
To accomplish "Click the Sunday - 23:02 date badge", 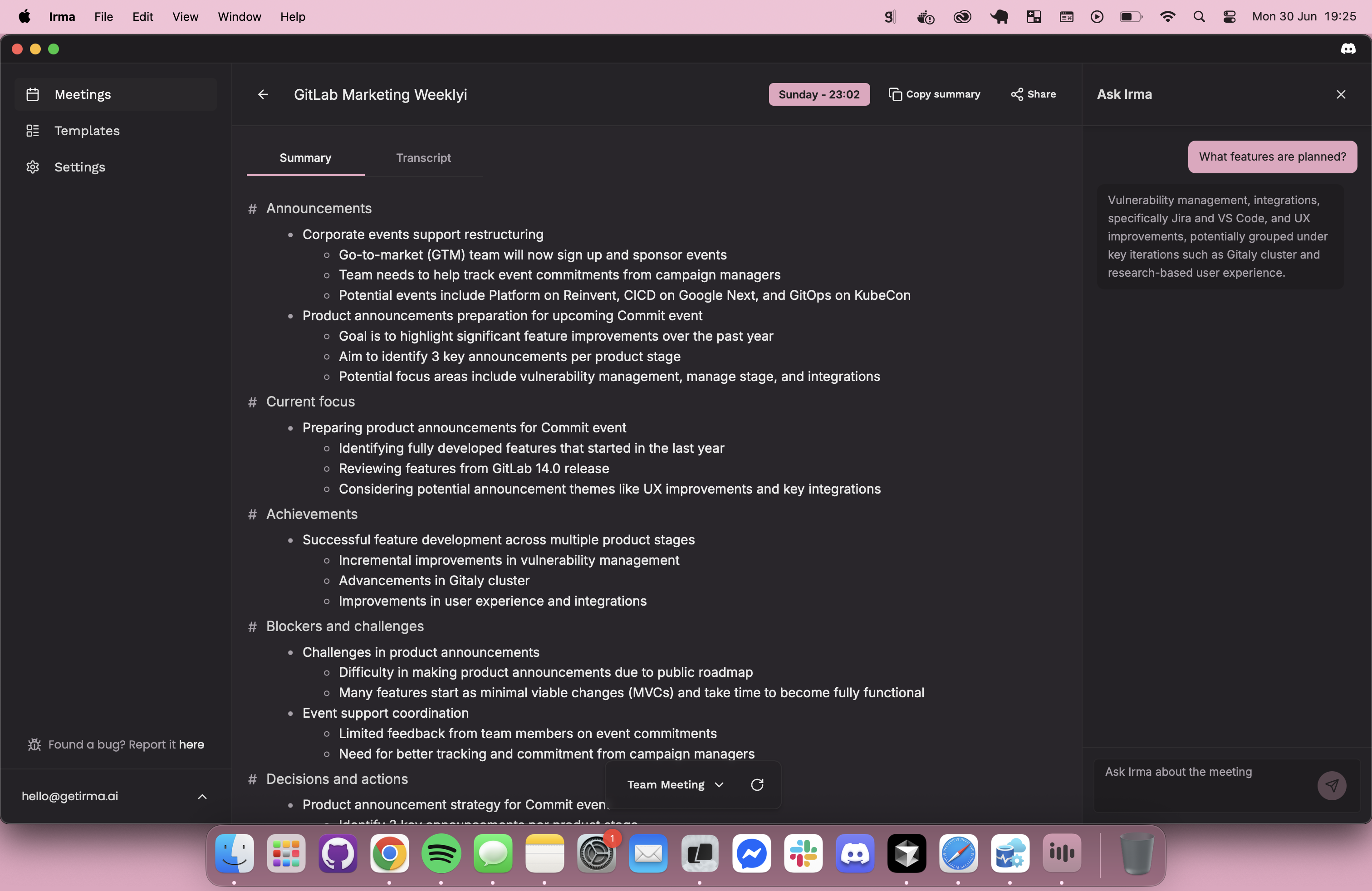I will click(x=818, y=94).
